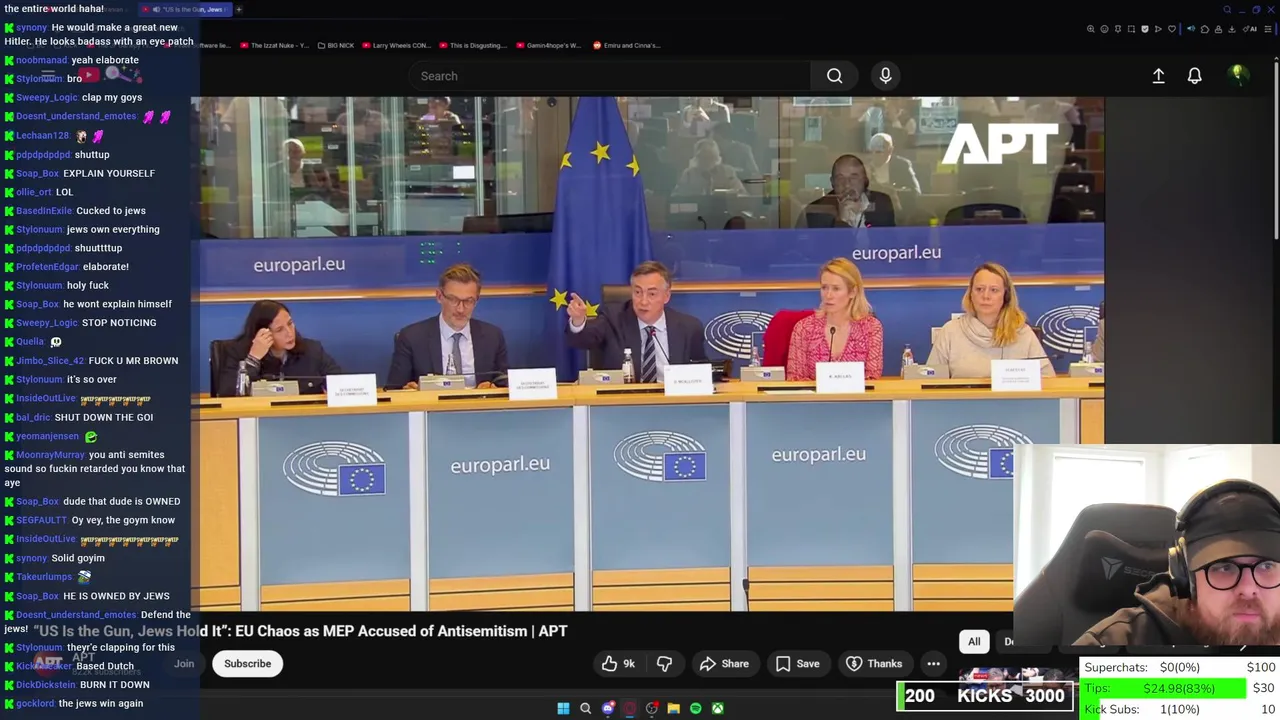Screen dimensions: 1280x720
Task: Open 'This is Disgusting...' bookmark
Action: [x=474, y=45]
